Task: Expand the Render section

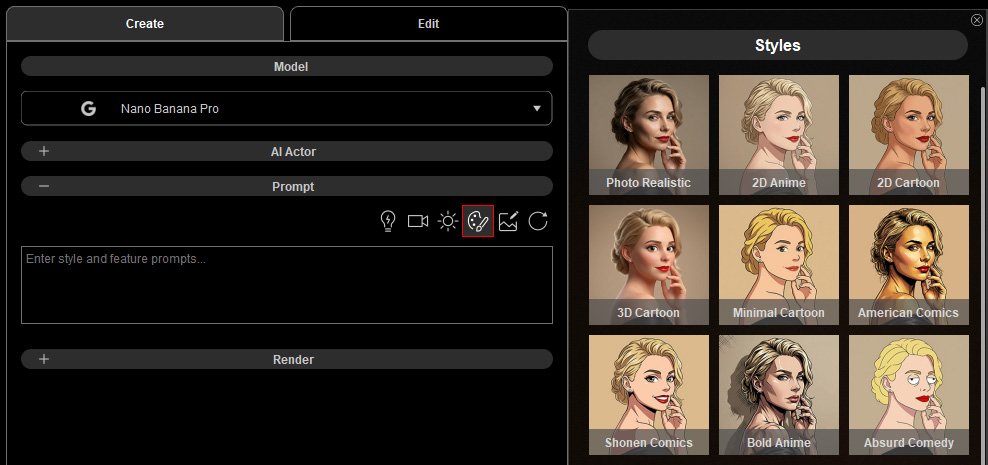Action: (x=287, y=359)
